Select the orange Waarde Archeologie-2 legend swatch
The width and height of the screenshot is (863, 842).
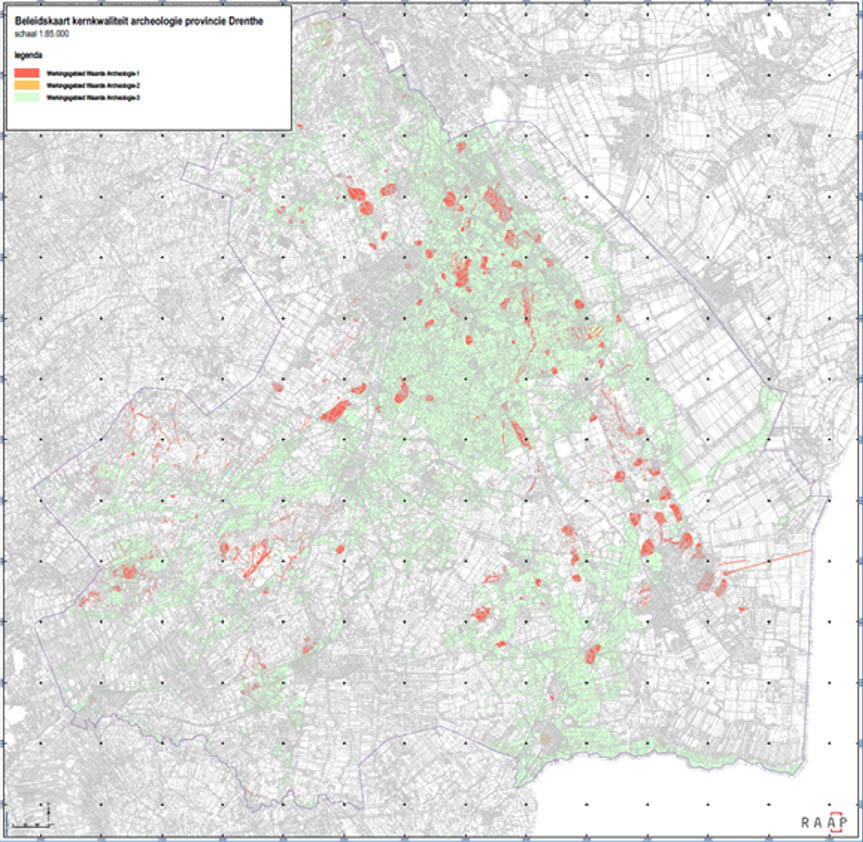(26, 87)
